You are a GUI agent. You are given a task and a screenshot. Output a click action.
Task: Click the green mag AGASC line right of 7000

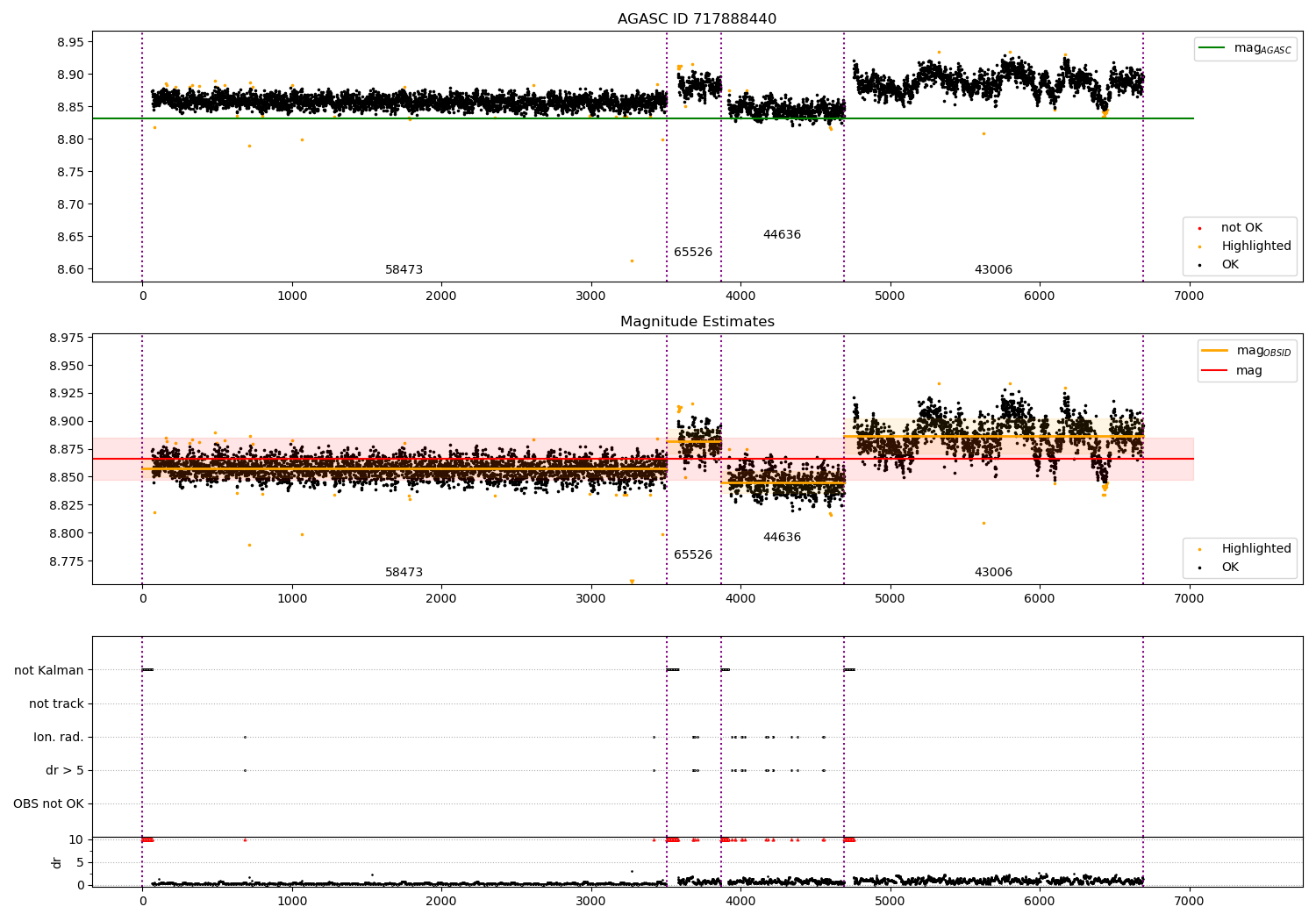1191,118
